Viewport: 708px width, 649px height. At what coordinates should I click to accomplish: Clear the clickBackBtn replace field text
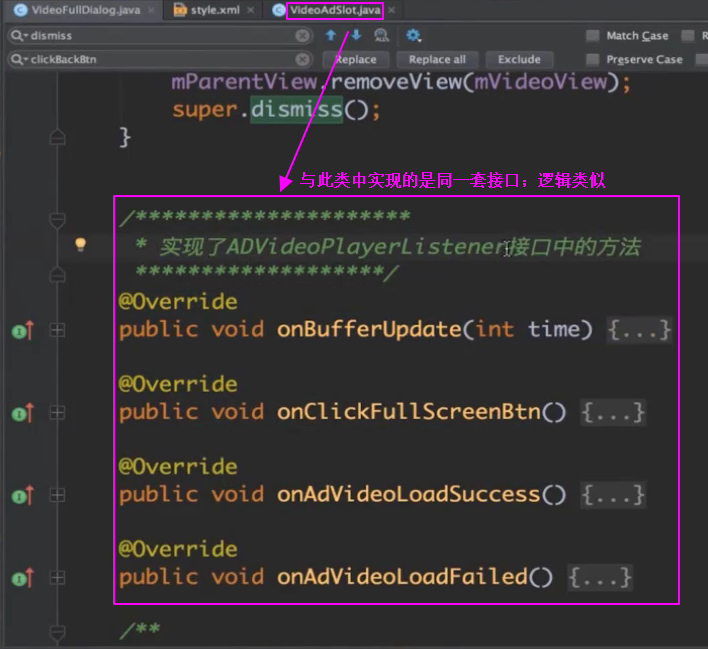pyautogui.click(x=302, y=60)
